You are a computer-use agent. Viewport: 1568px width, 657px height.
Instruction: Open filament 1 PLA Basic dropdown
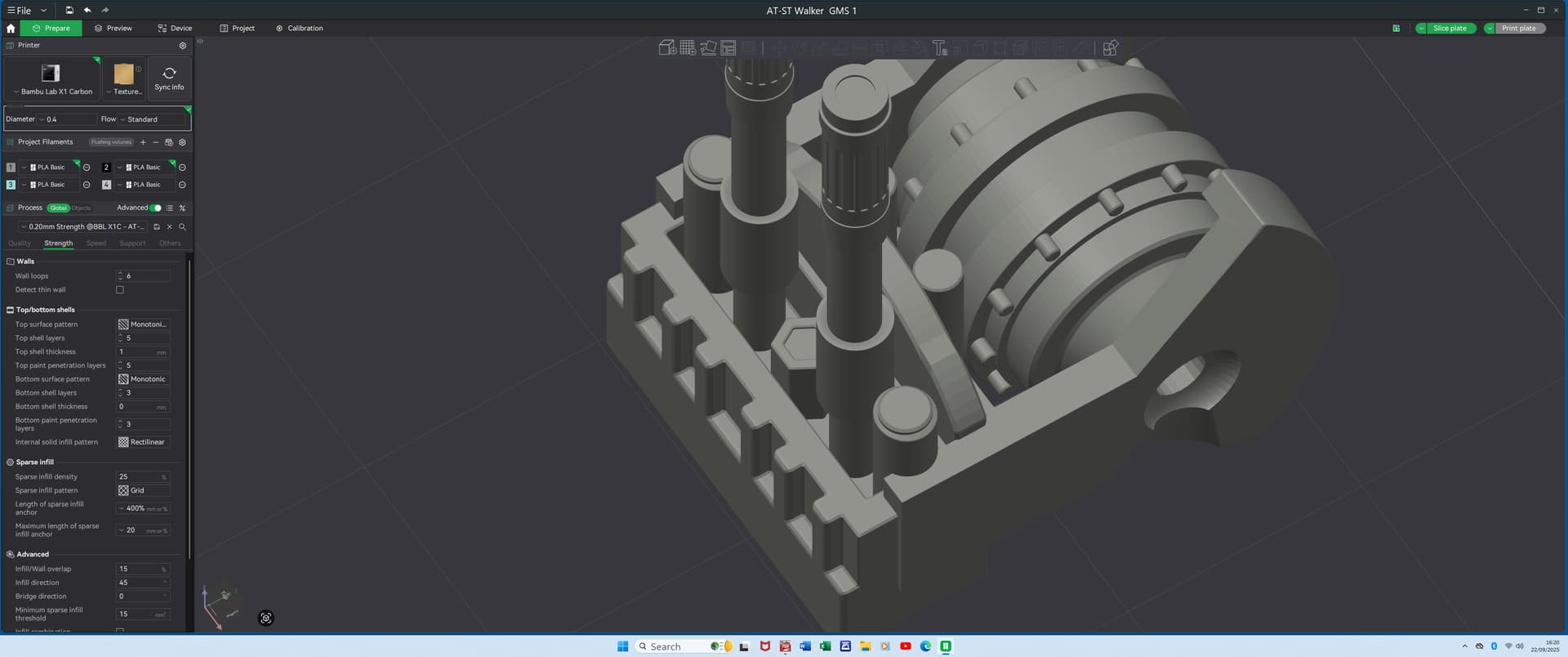pyautogui.click(x=50, y=168)
